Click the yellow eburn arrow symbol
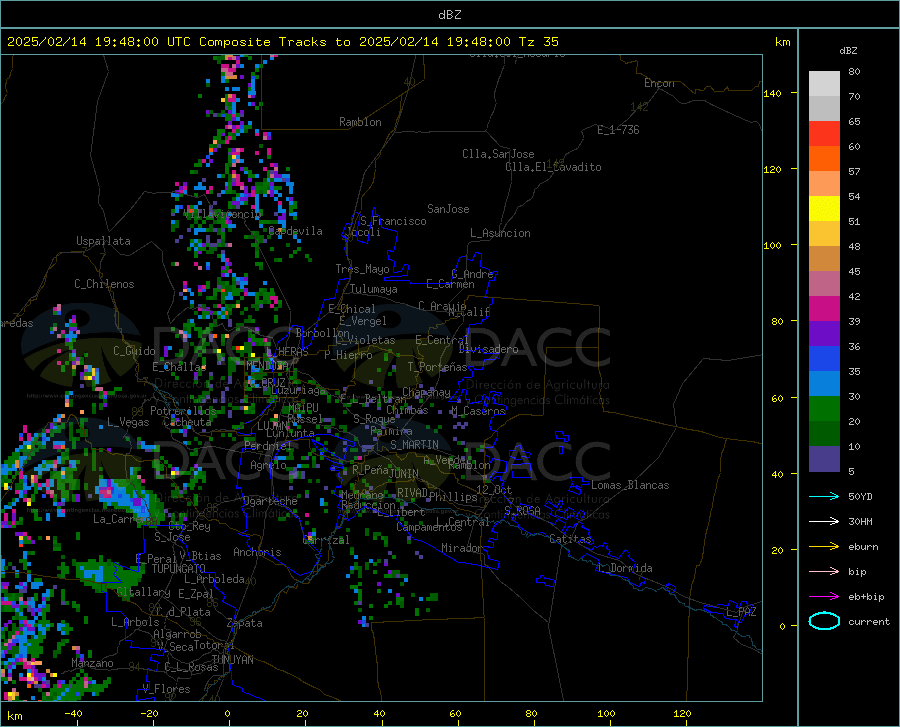This screenshot has width=900, height=727. [824, 546]
